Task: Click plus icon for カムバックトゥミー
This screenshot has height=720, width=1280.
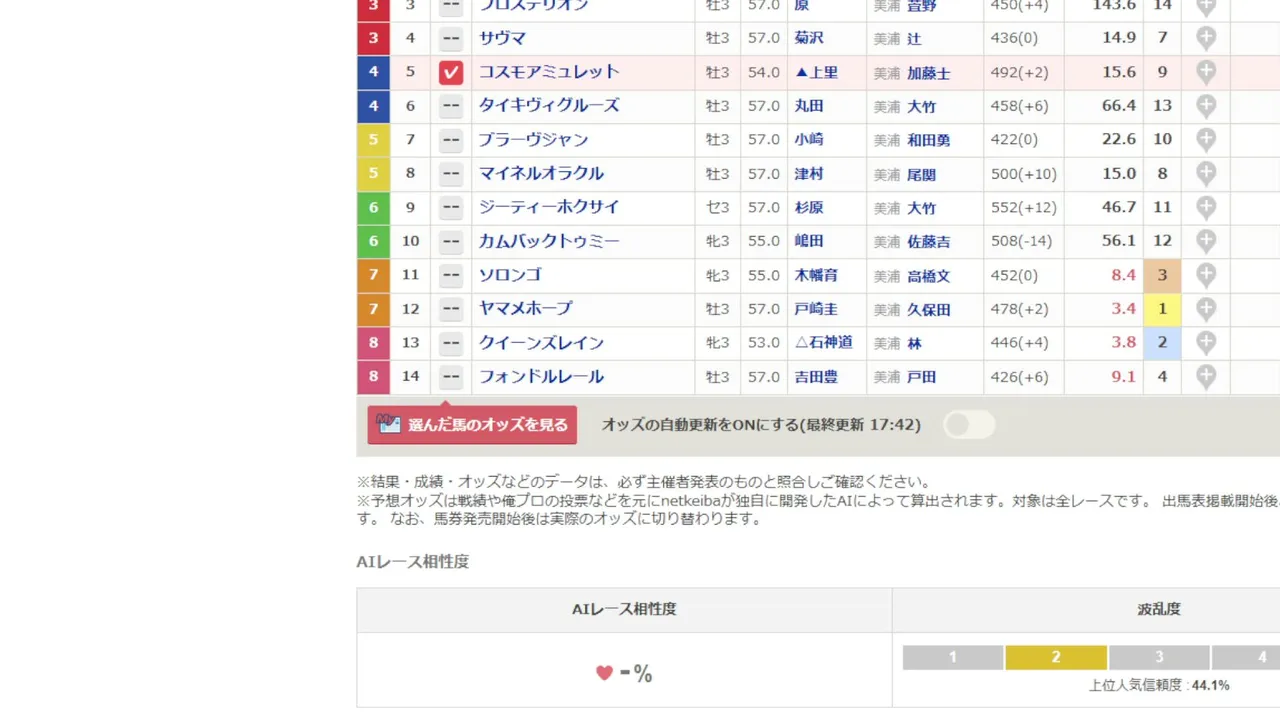Action: coord(1206,241)
